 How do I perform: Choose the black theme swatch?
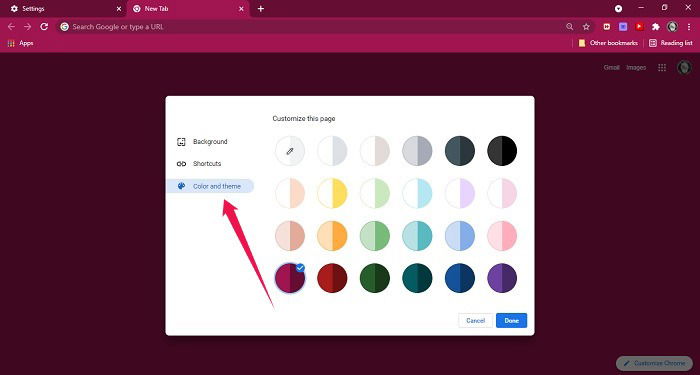click(x=502, y=151)
